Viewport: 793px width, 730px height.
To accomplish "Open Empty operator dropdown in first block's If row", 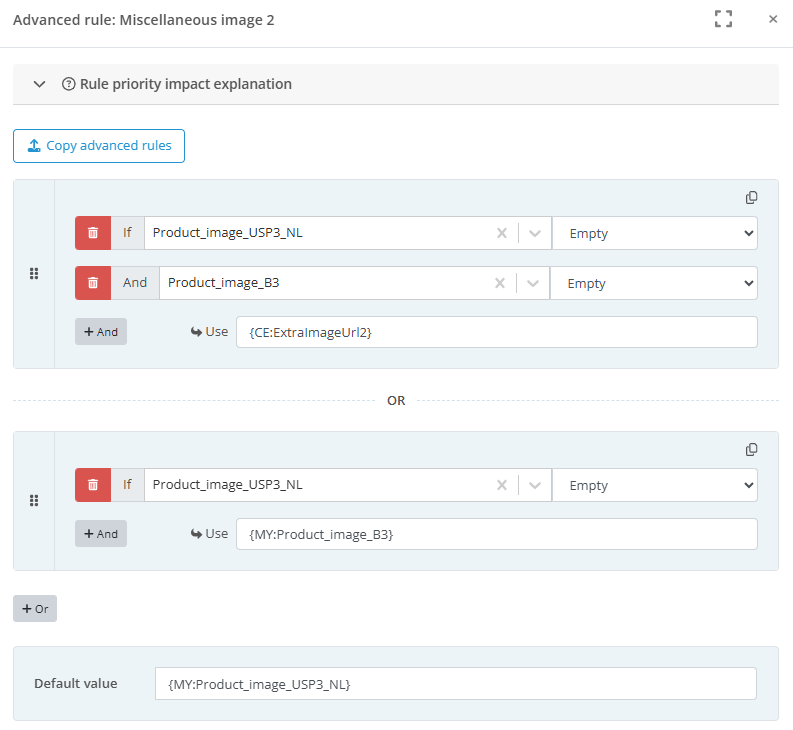I will [x=655, y=233].
